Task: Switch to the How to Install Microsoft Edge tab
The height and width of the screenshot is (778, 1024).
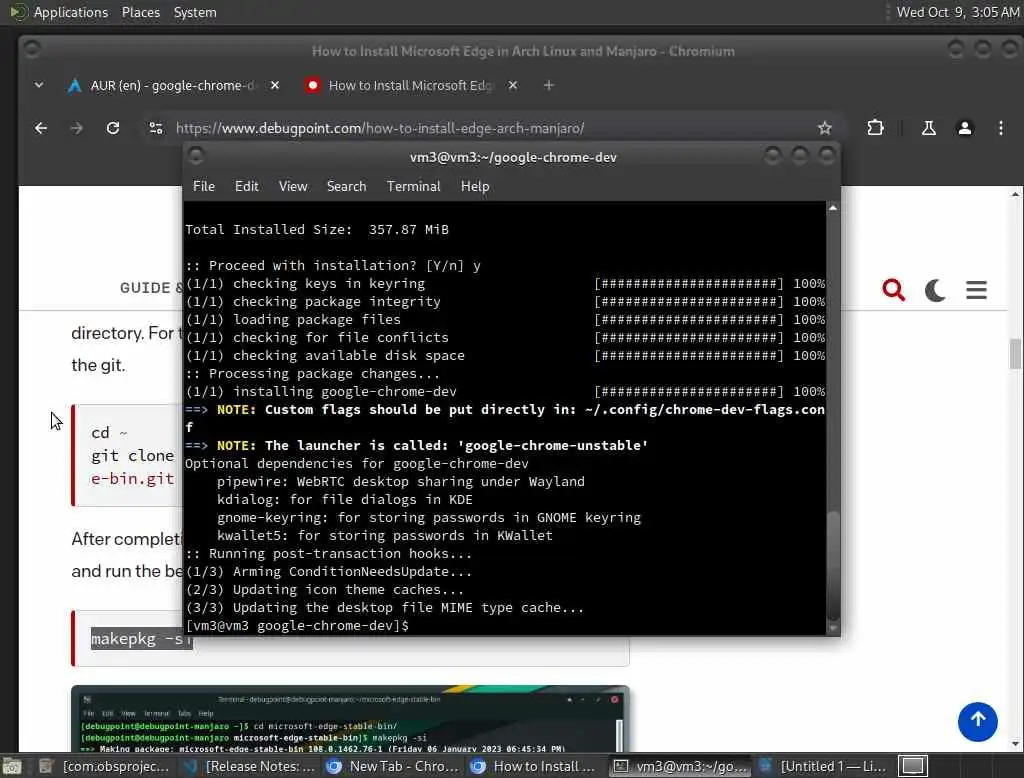Action: pos(411,86)
